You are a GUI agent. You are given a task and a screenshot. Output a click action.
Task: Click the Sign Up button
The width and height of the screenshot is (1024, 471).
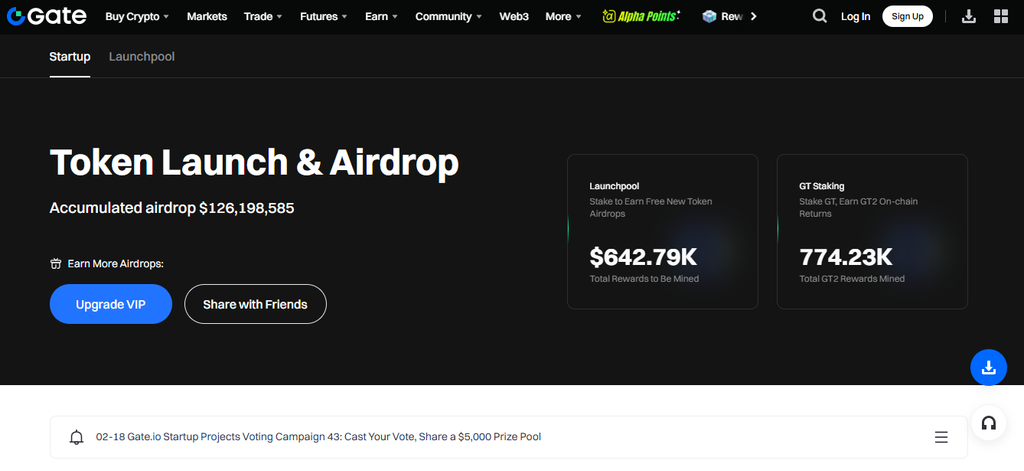(x=908, y=16)
